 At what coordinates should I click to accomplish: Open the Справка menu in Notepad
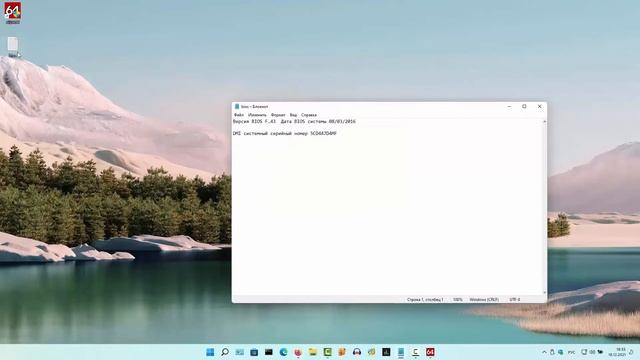point(309,115)
